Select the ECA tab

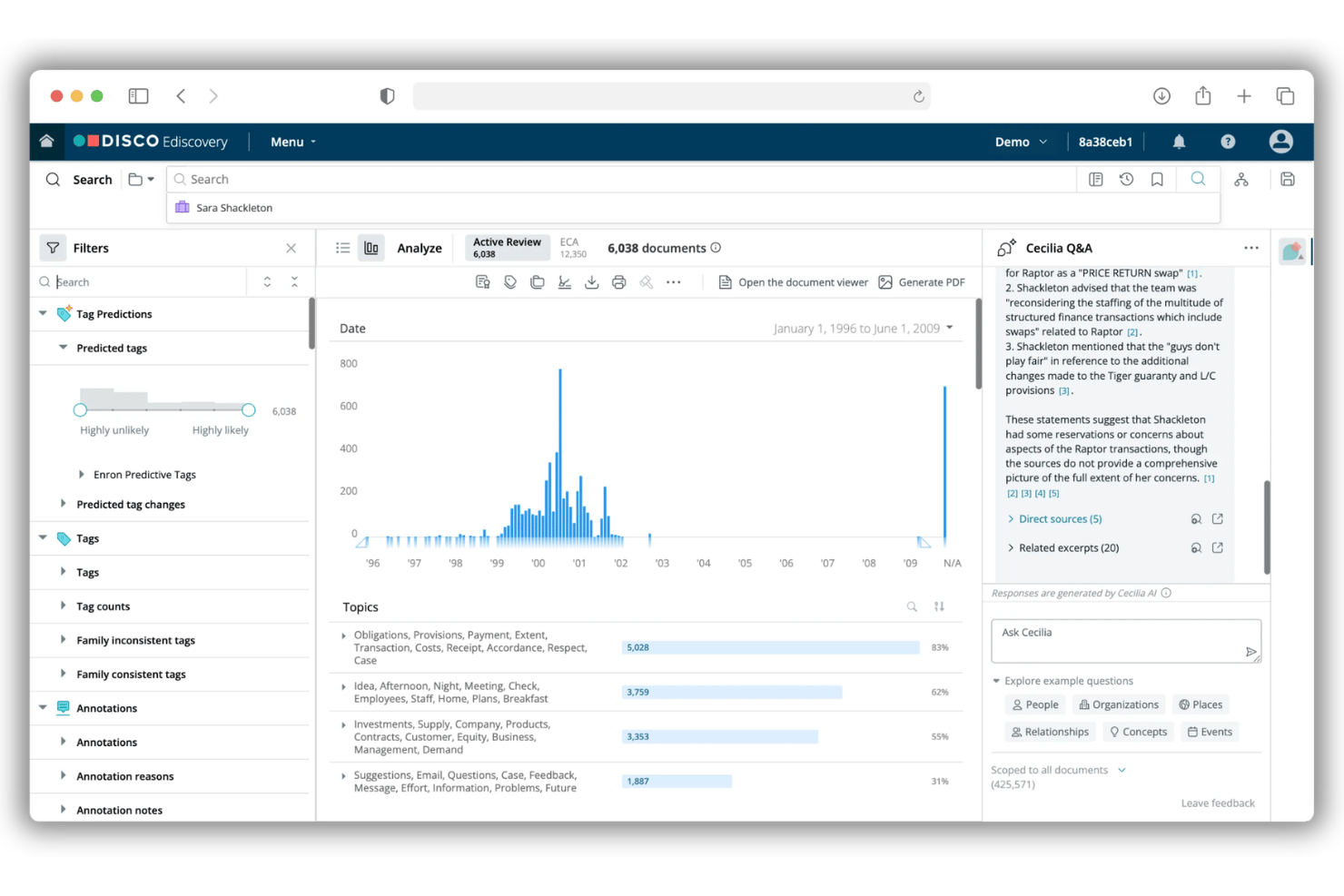point(573,248)
